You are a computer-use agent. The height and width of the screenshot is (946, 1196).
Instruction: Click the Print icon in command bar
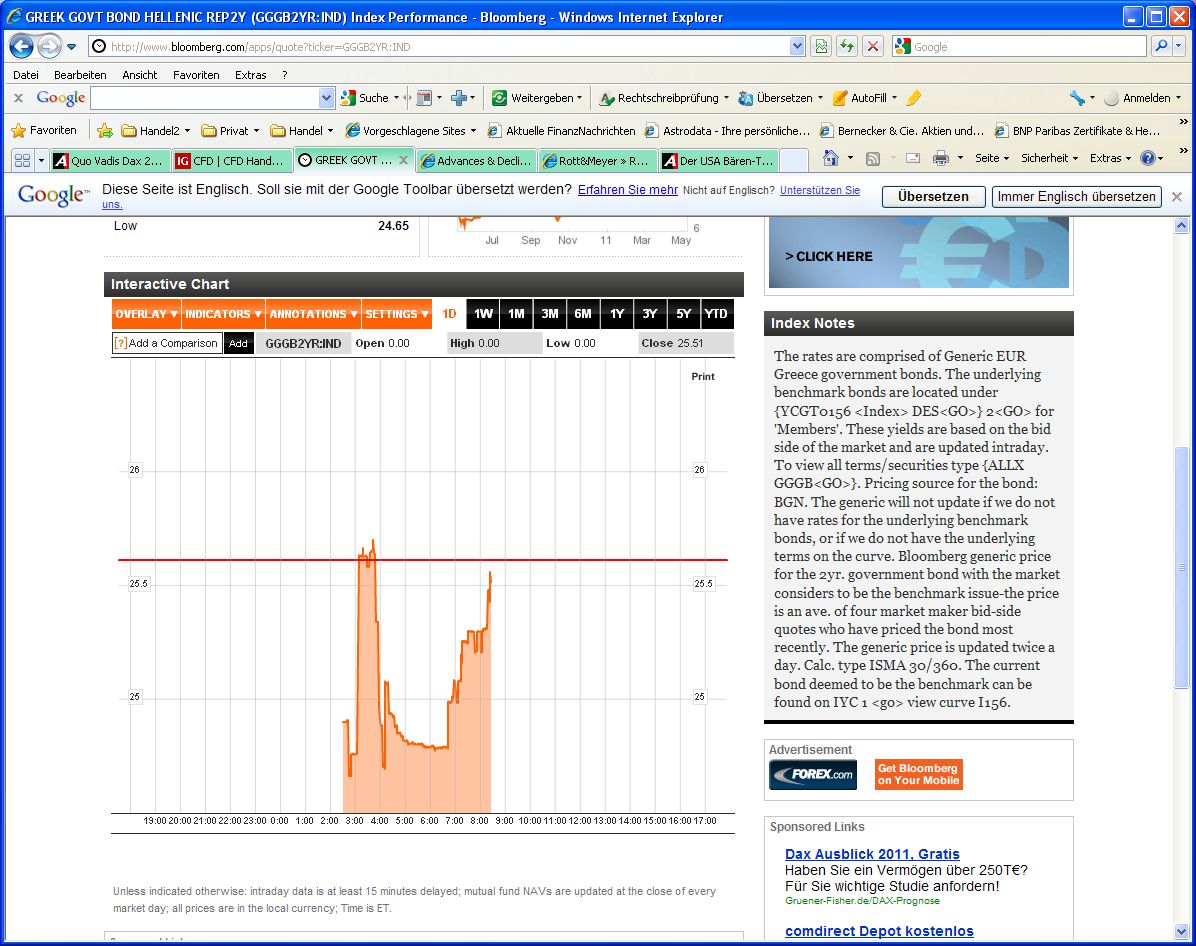coord(940,158)
